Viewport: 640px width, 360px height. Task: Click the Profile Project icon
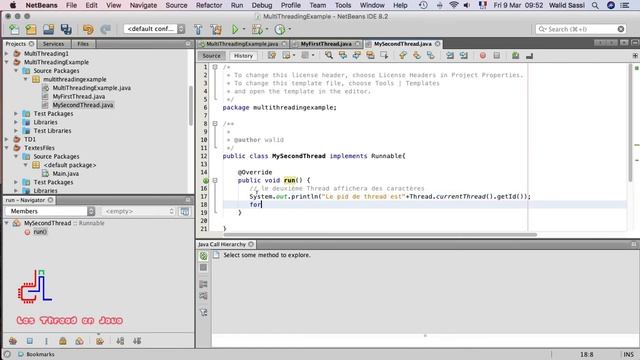click(x=280, y=29)
